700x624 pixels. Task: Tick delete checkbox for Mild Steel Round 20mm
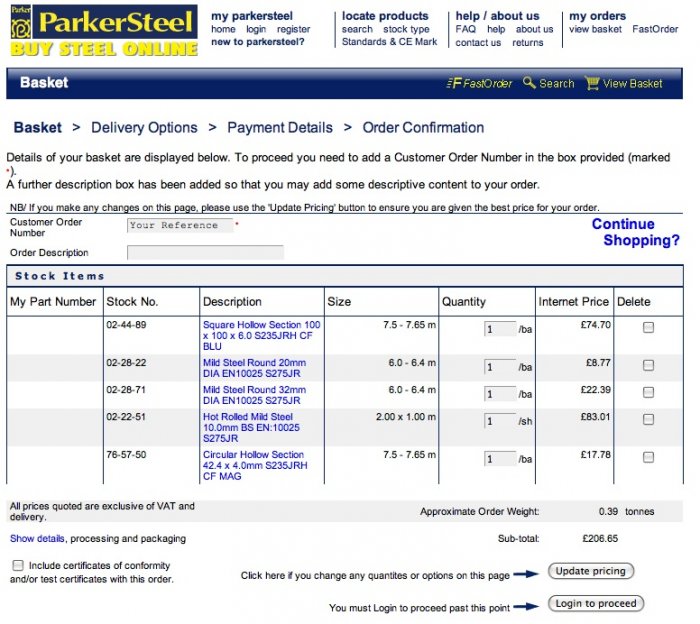pos(648,366)
